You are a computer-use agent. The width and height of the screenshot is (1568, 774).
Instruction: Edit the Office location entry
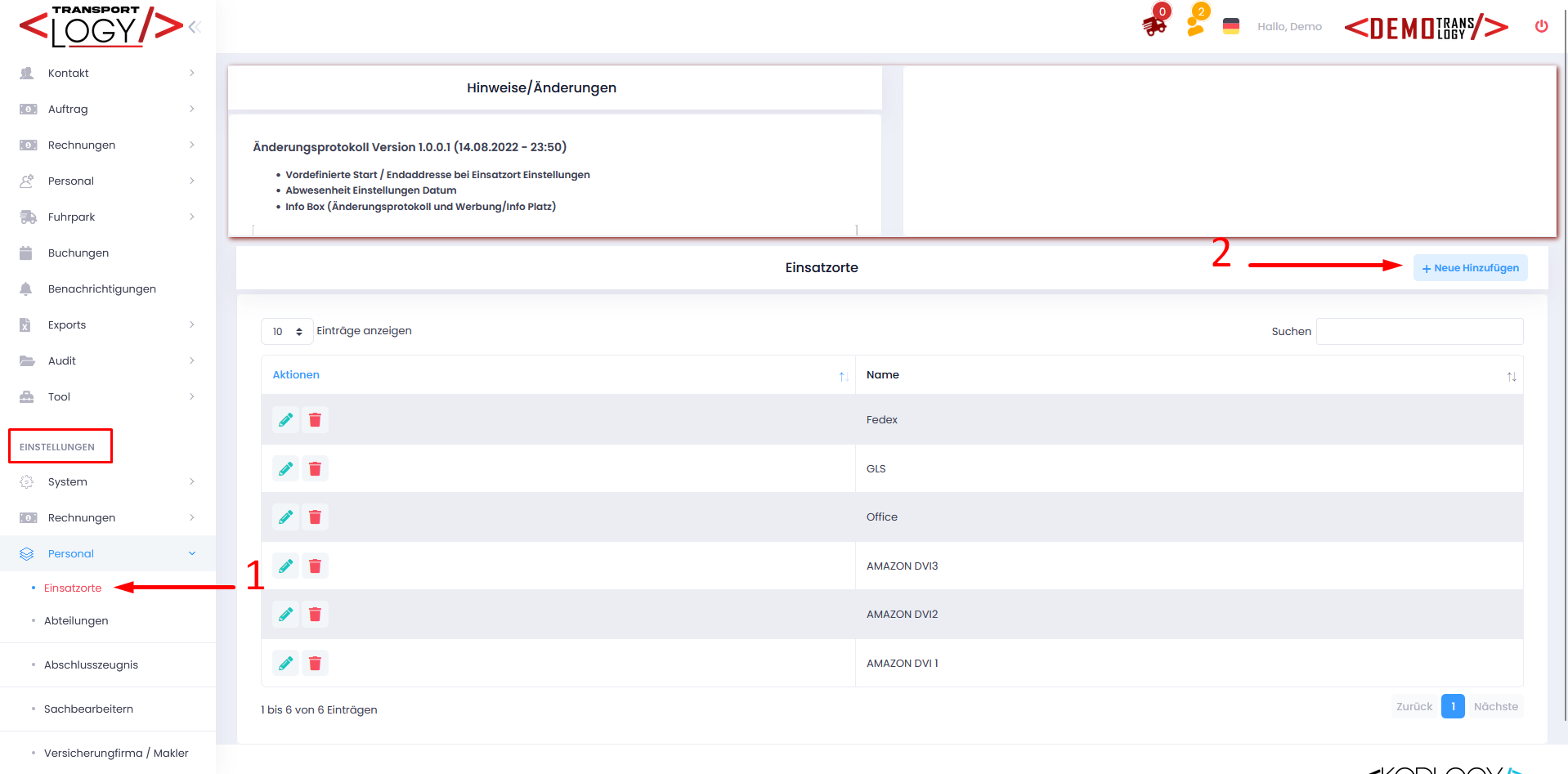pyautogui.click(x=285, y=517)
